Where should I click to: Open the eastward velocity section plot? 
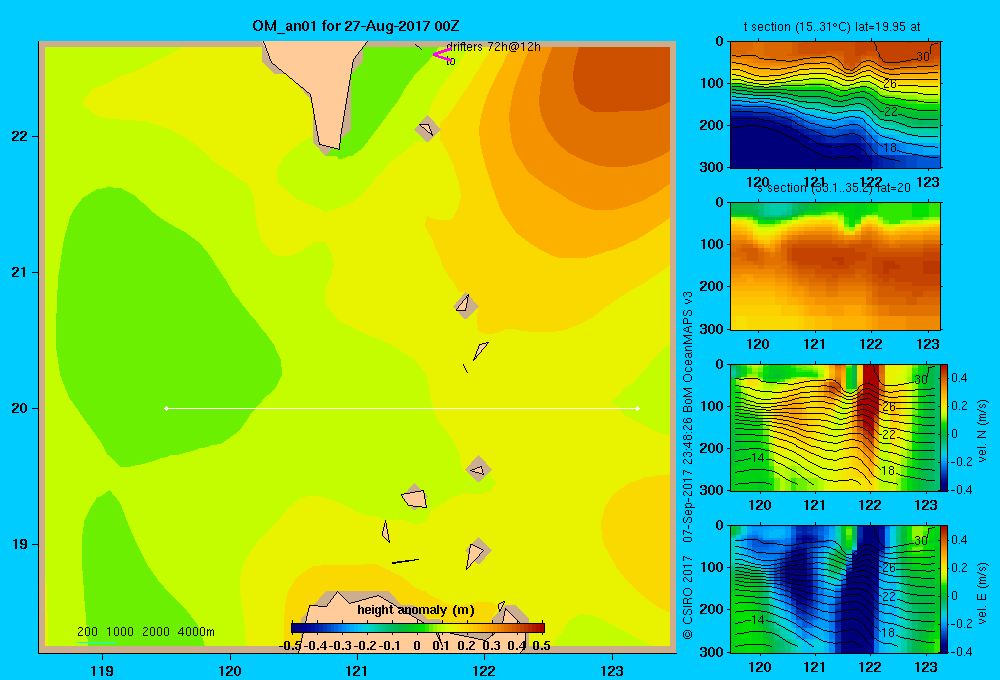pyautogui.click(x=835, y=589)
